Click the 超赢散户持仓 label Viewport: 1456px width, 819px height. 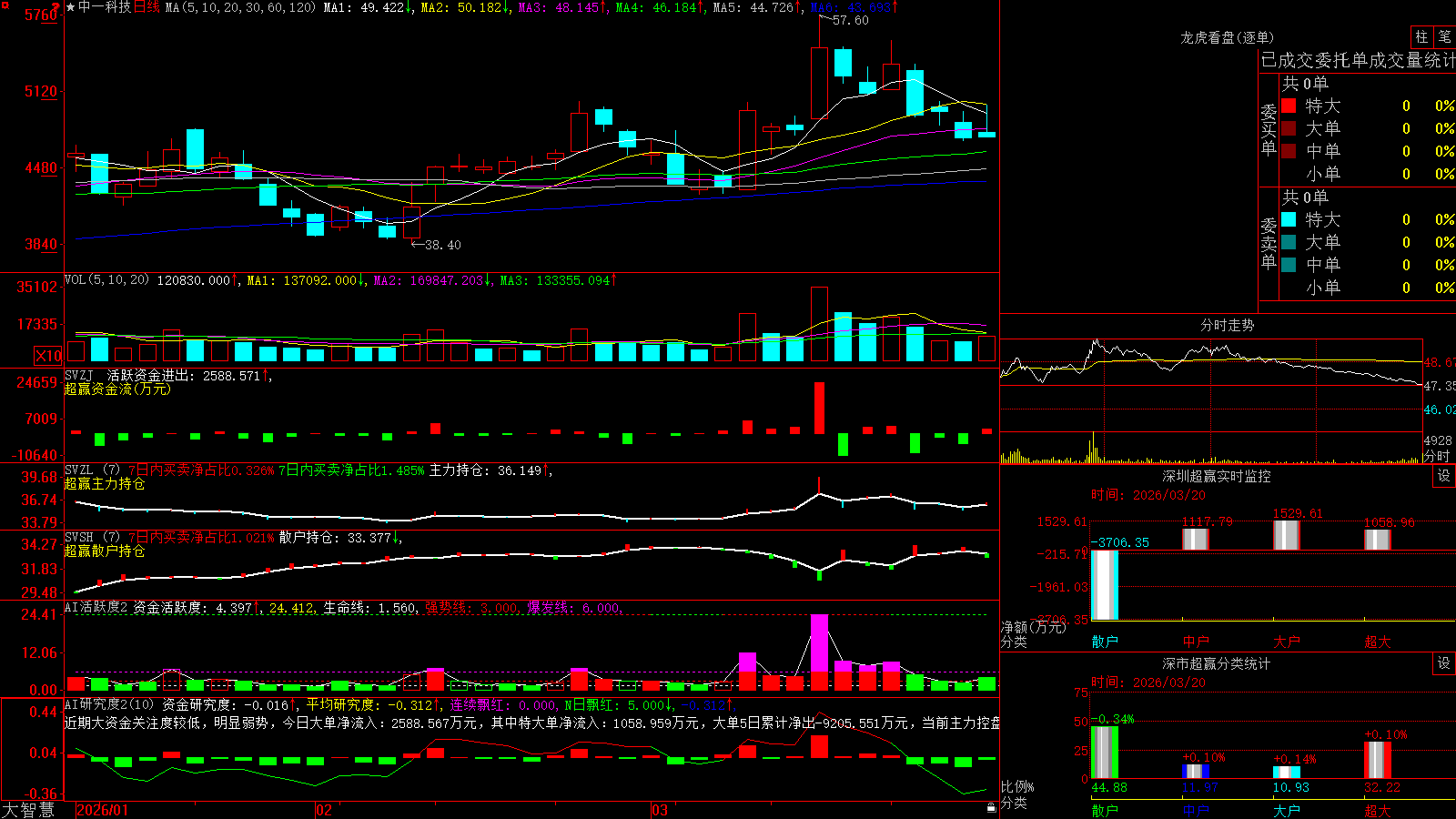pos(105,551)
